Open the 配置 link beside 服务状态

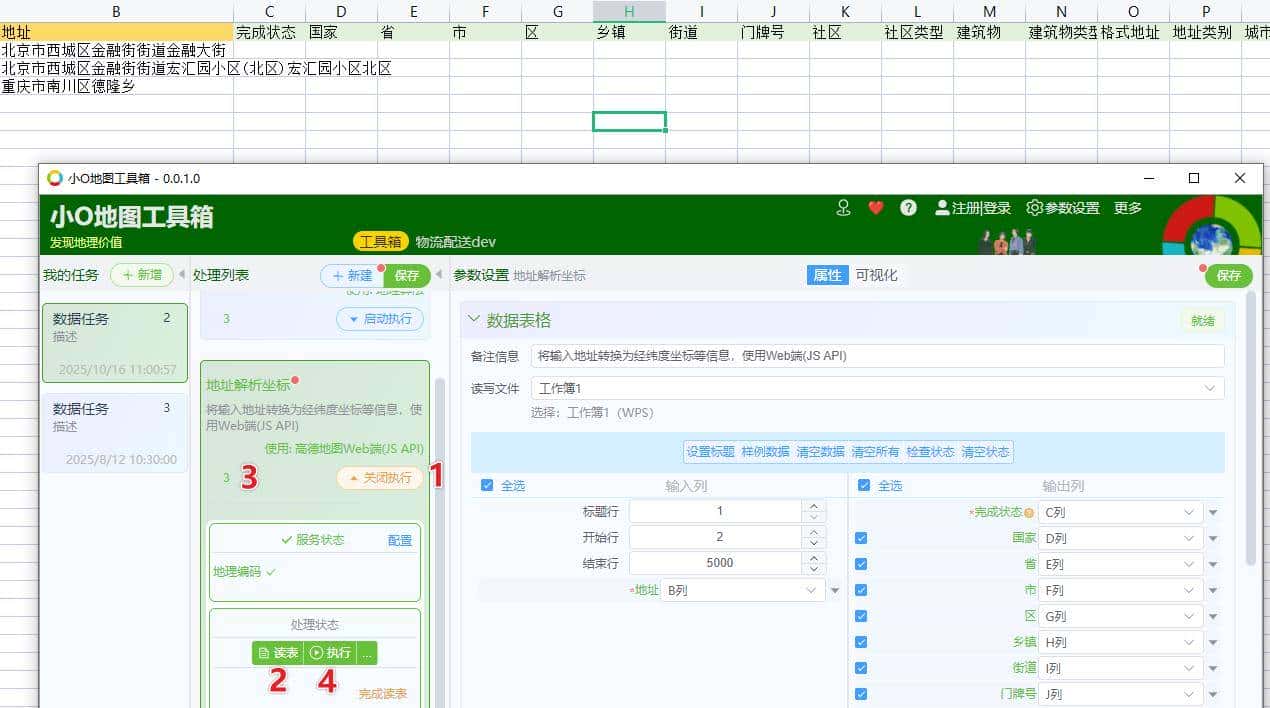coord(399,539)
